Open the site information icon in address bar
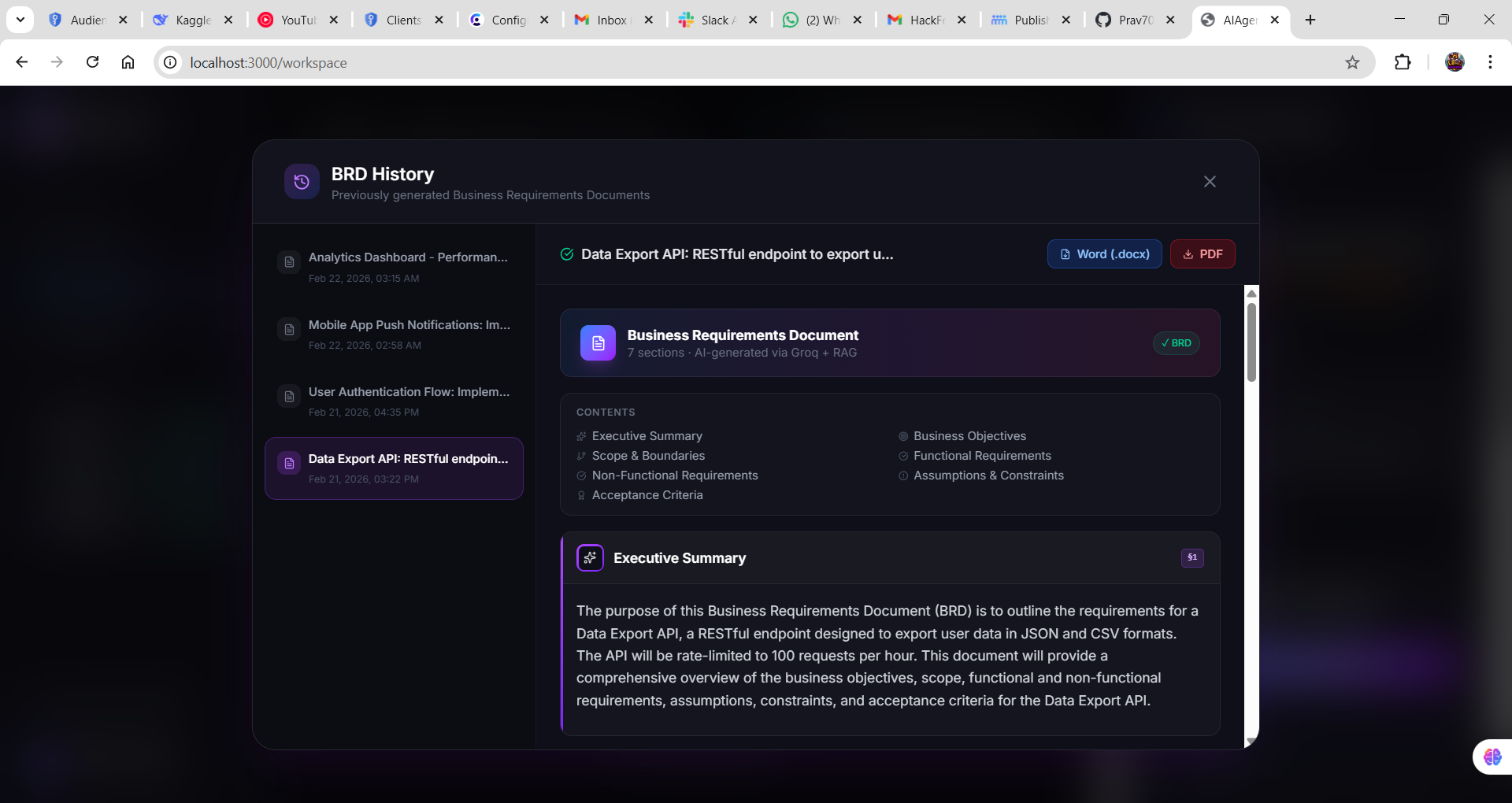The image size is (1512, 803). 170,62
